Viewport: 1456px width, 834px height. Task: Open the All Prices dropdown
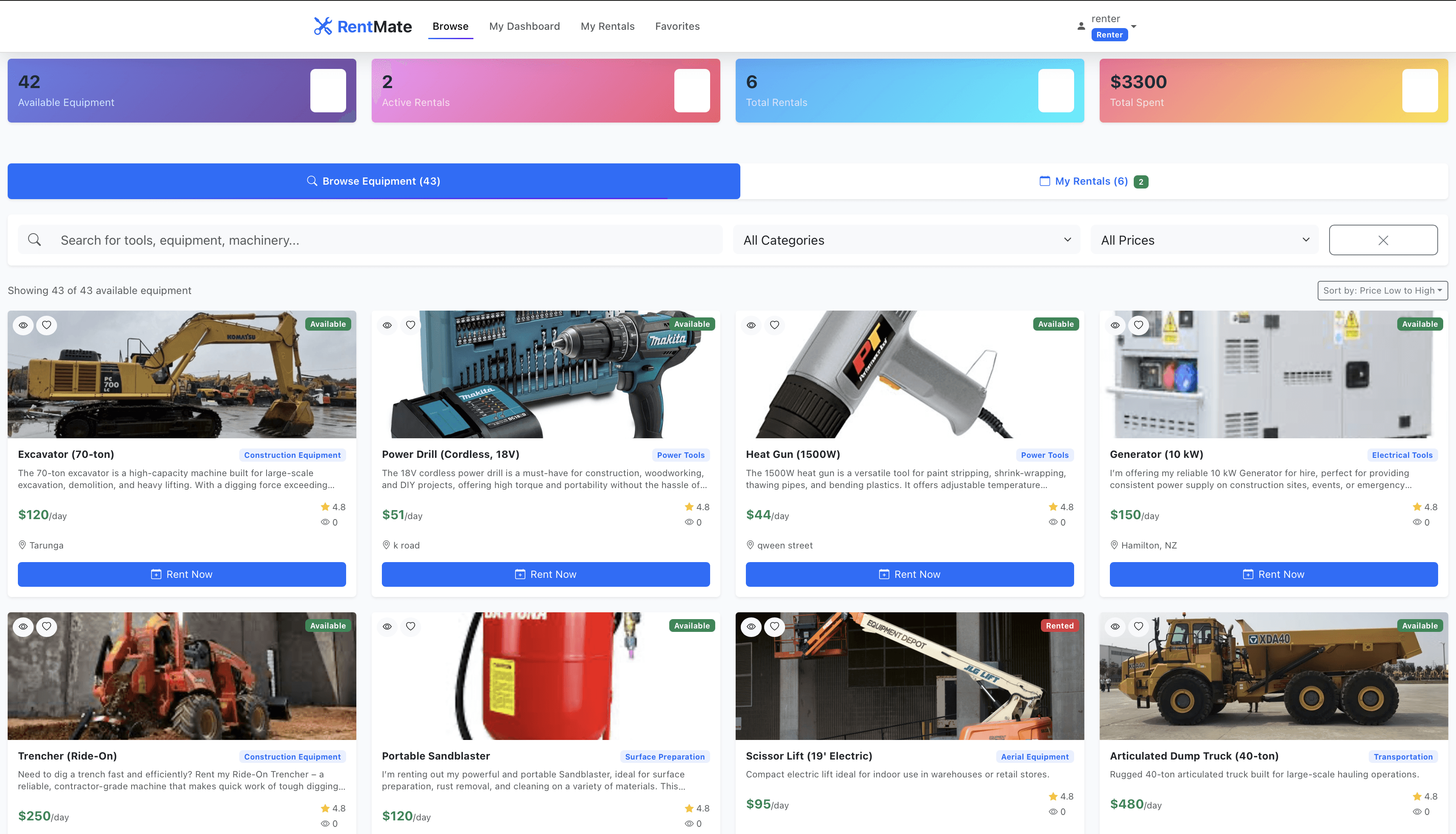coord(1204,240)
